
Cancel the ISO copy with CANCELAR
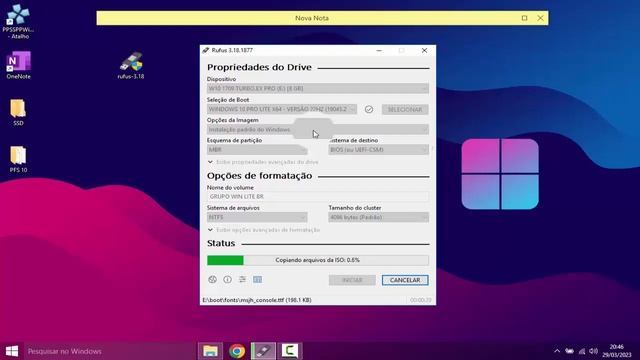tap(405, 280)
